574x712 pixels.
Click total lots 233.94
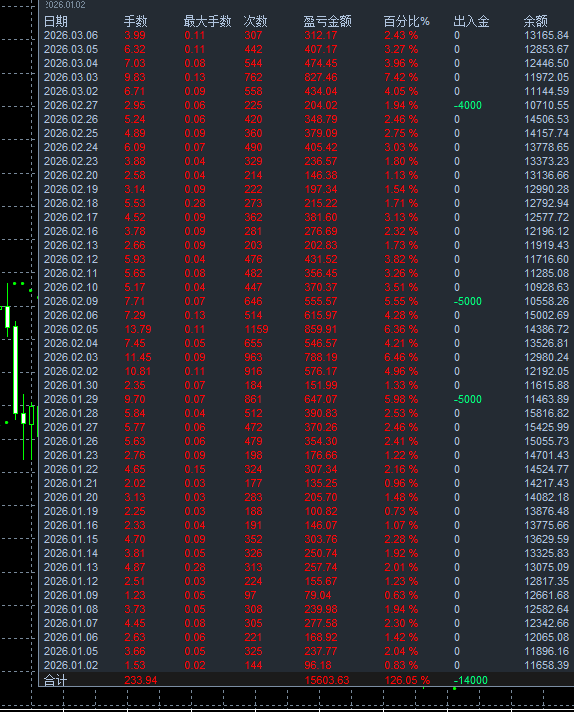pyautogui.click(x=141, y=680)
